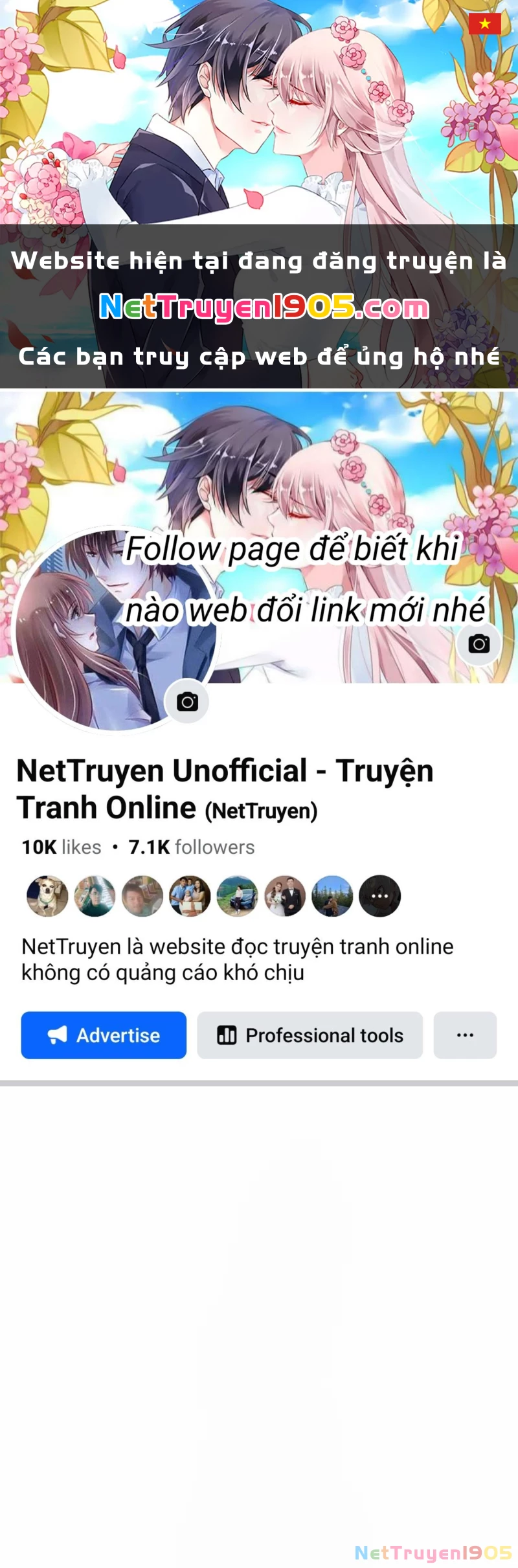The image size is (518, 1568).
Task: Click the profile picture camera icon
Action: pos(187,702)
